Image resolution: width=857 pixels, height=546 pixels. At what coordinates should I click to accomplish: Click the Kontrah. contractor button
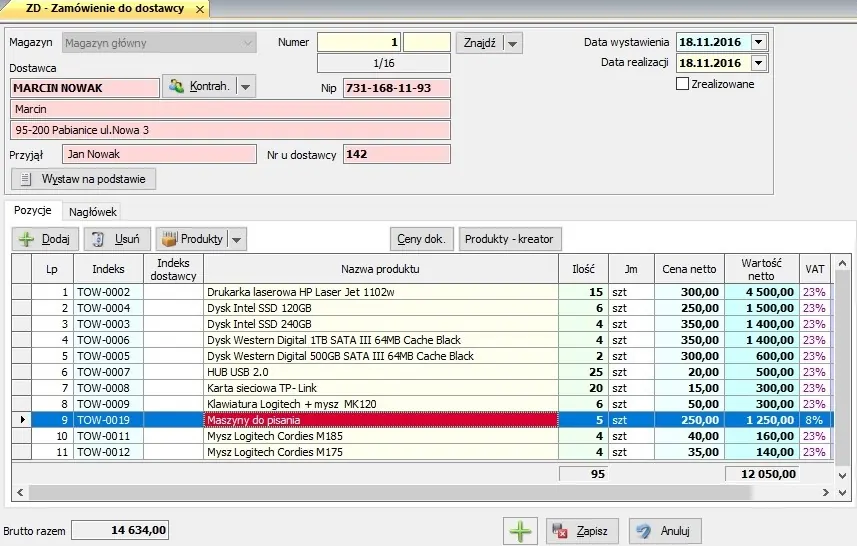[199, 86]
